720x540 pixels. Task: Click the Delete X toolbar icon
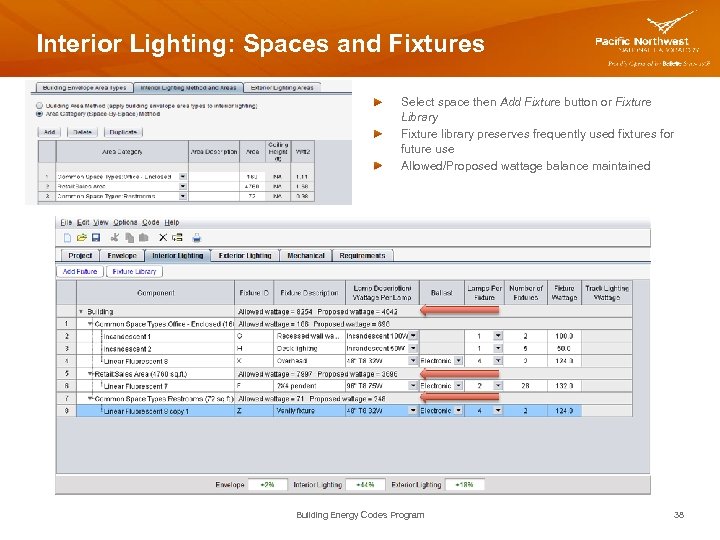[163, 237]
